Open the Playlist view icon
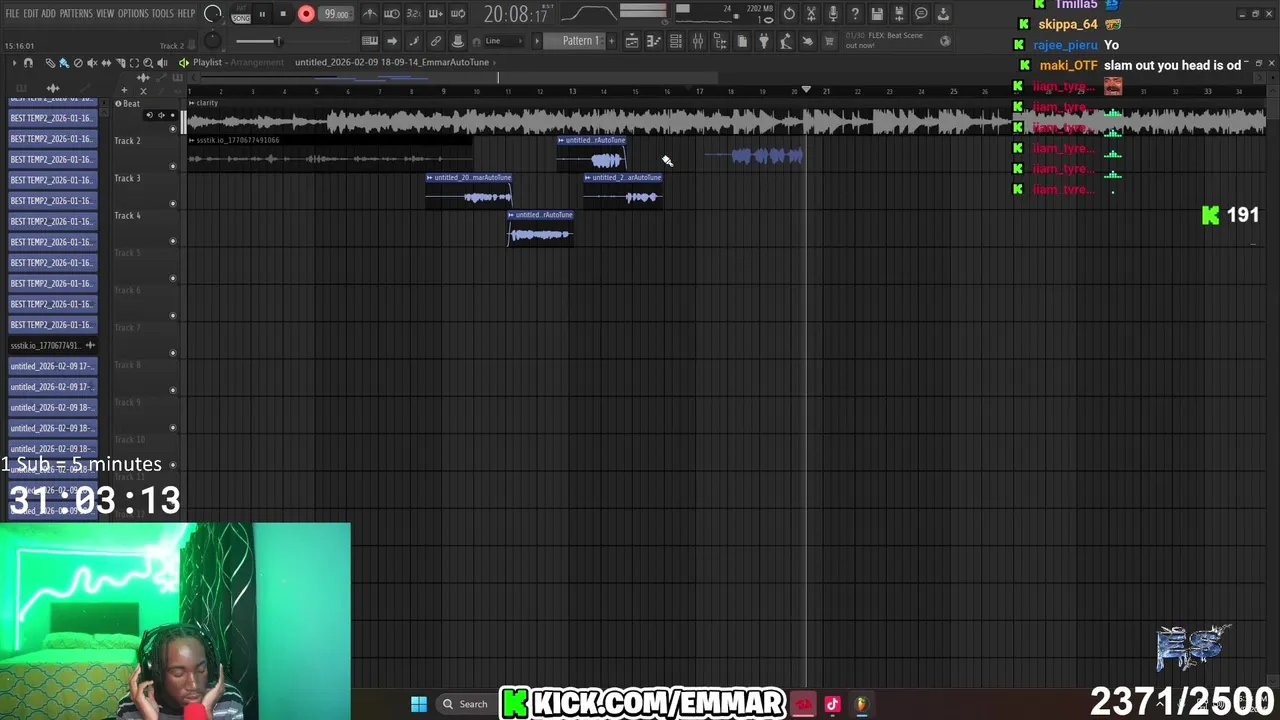1280x720 pixels. click(x=632, y=41)
